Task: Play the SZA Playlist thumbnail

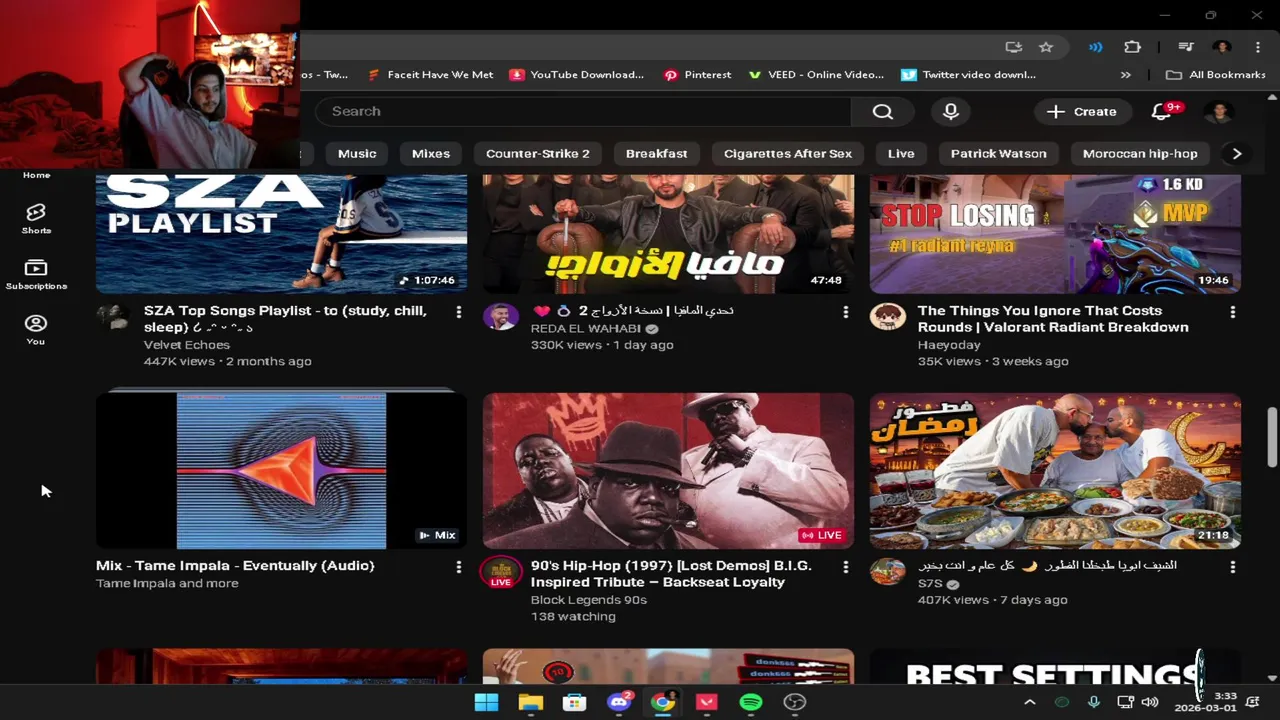Action: pos(281,233)
